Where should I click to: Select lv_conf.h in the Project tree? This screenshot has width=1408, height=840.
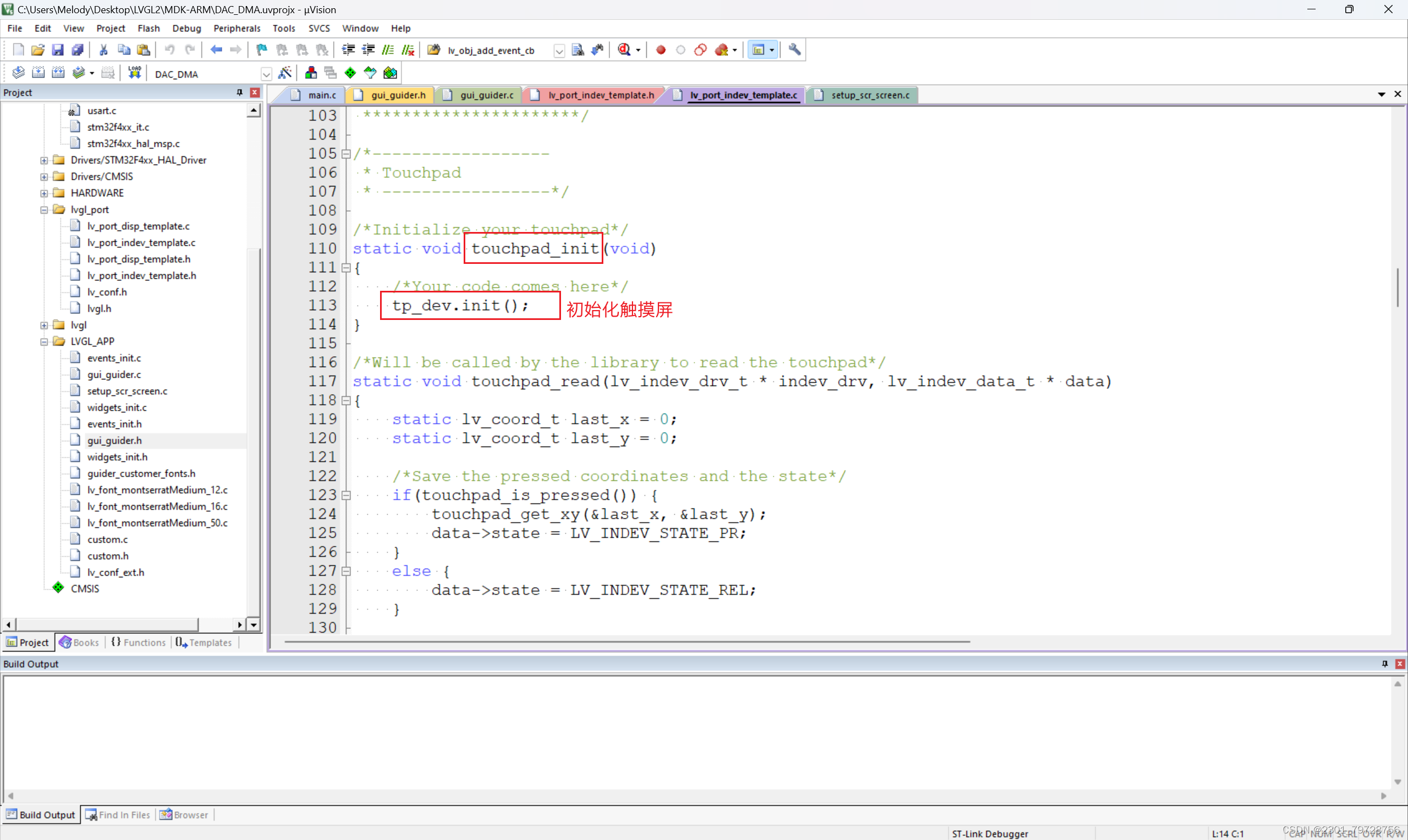click(x=107, y=291)
